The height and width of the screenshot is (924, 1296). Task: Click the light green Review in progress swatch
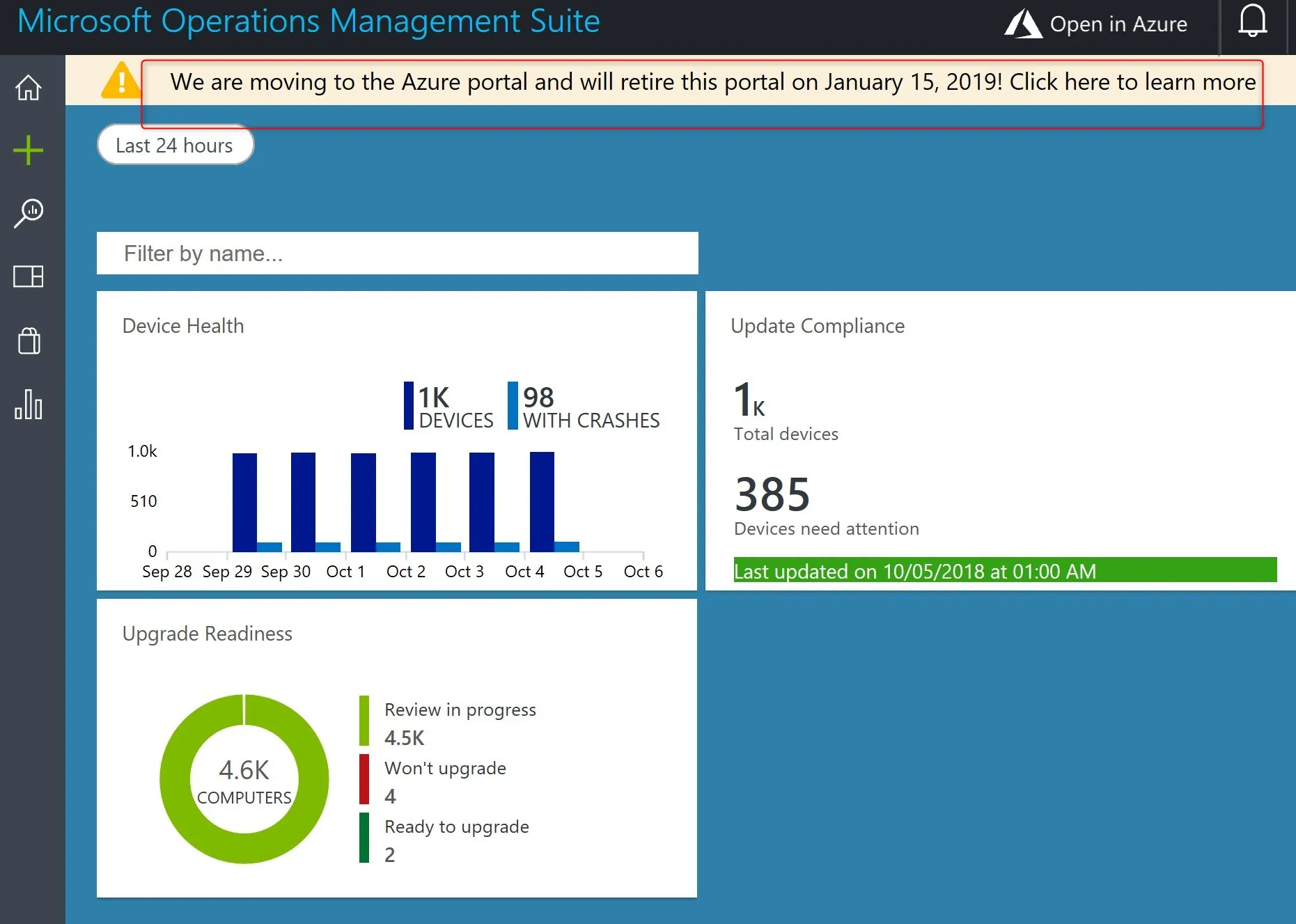[x=364, y=721]
